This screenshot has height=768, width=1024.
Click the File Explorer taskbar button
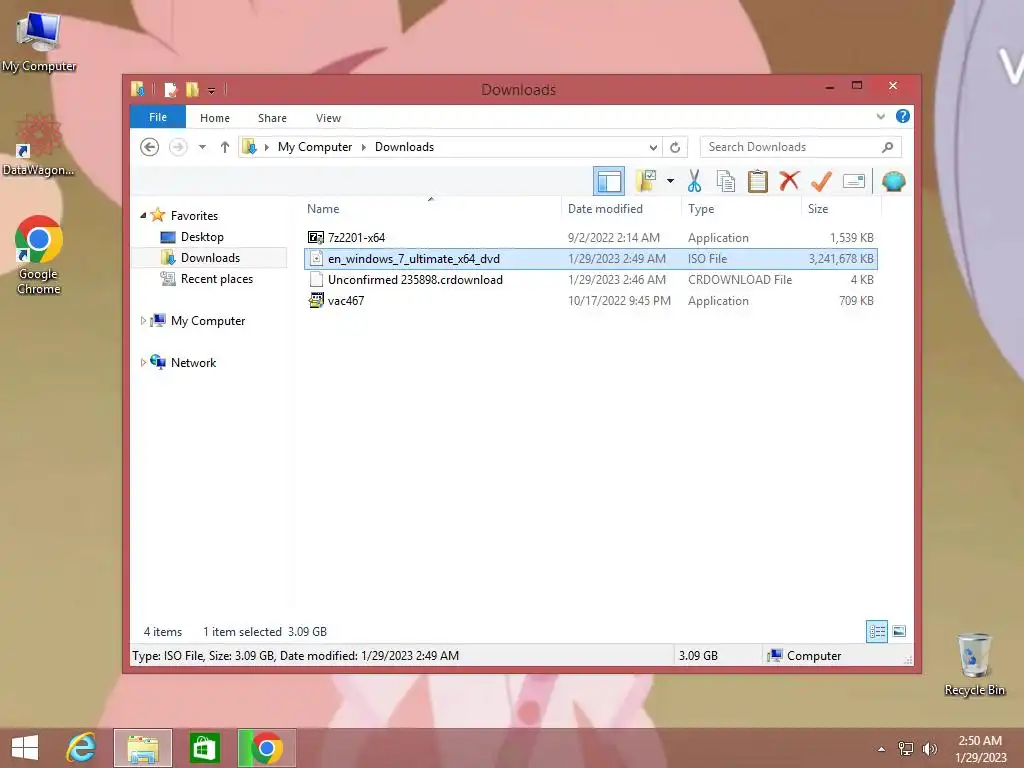pos(143,748)
